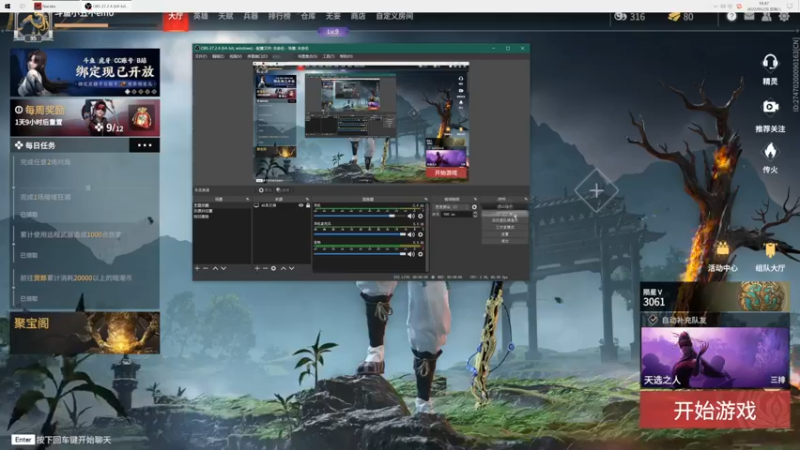Click 退出 exit in OBS controls
The width and height of the screenshot is (800, 450).
pyautogui.click(x=505, y=241)
